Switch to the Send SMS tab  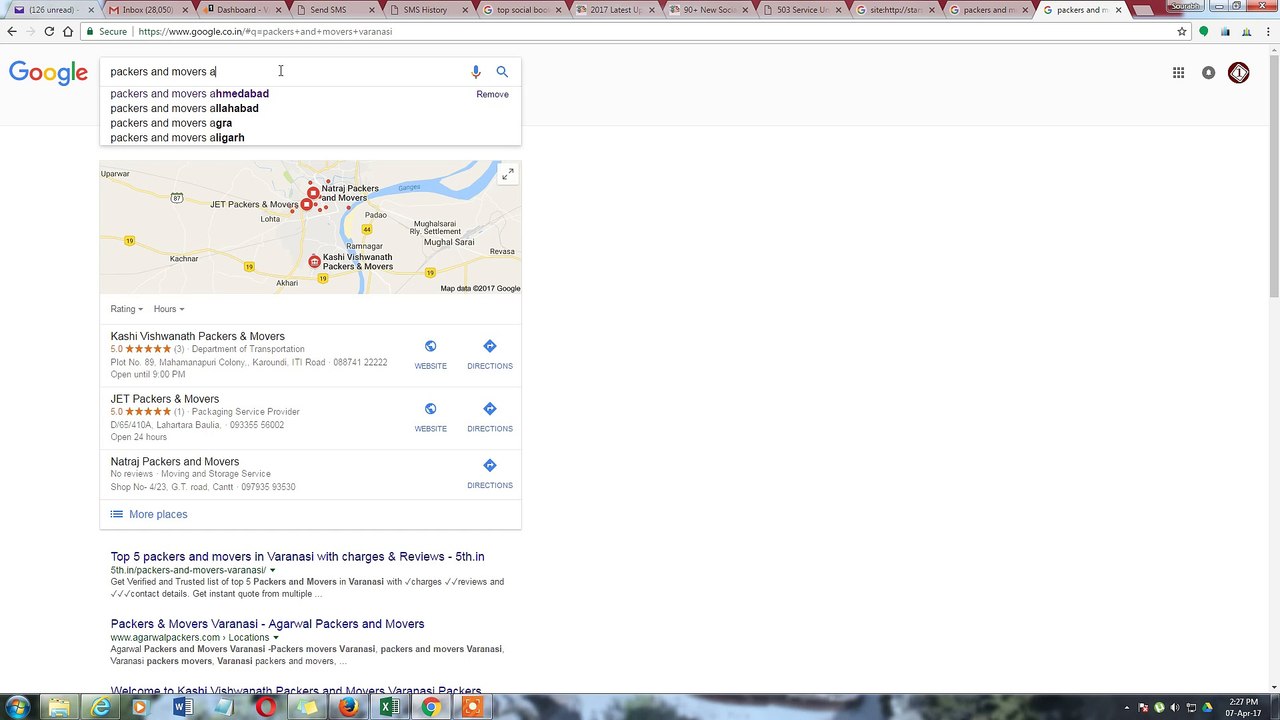click(335, 10)
